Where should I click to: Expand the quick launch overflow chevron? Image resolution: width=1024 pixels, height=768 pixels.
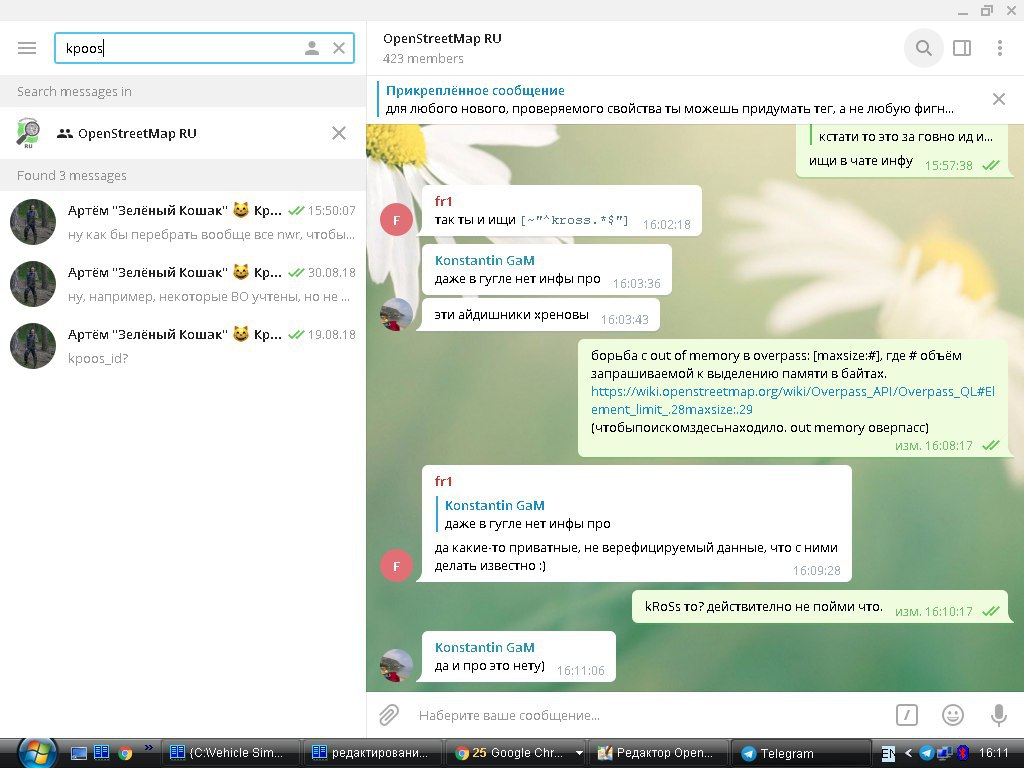pyautogui.click(x=148, y=748)
